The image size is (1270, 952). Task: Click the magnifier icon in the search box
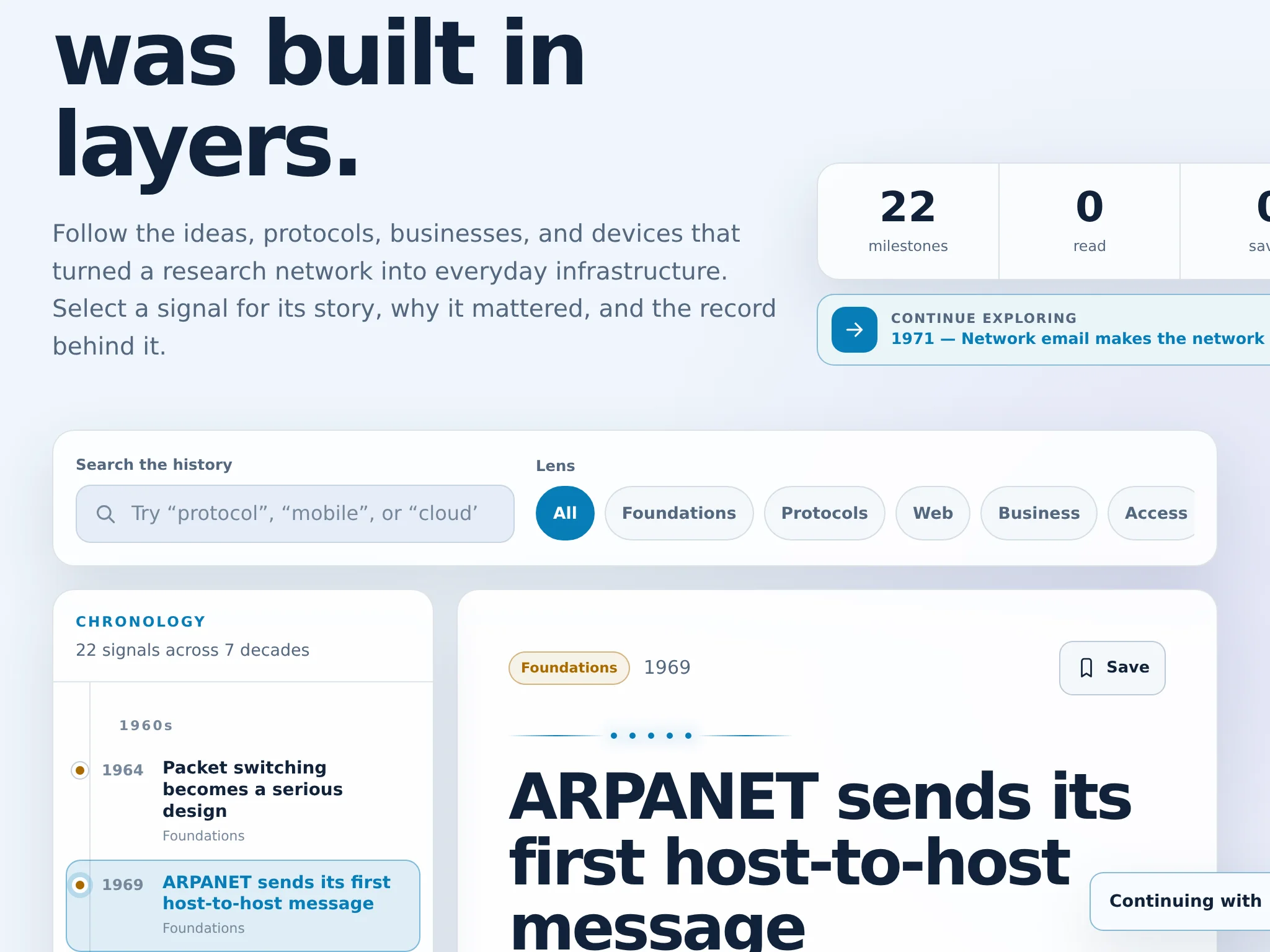click(x=105, y=514)
